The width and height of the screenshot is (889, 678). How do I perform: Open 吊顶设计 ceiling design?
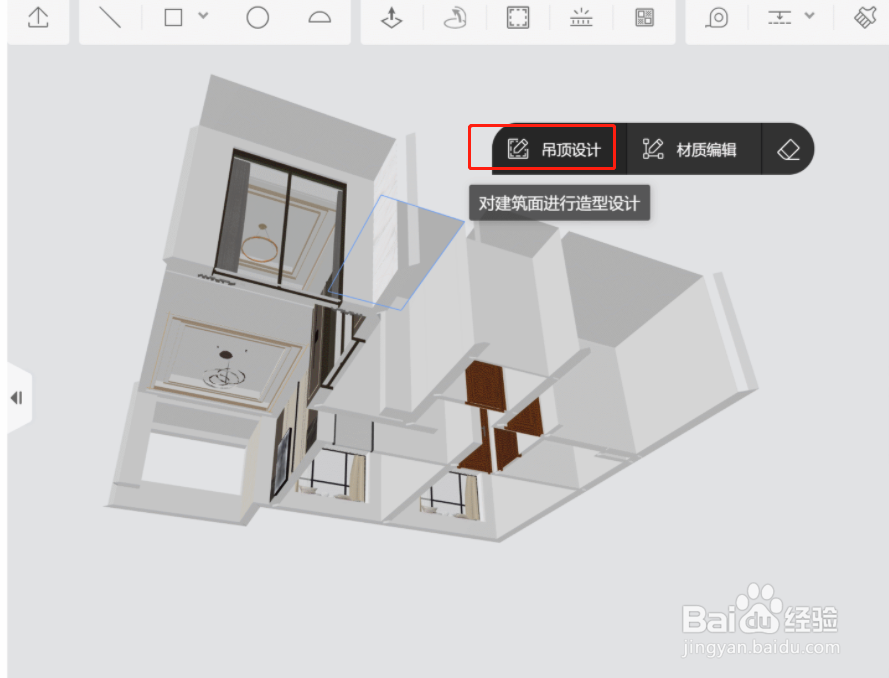(x=553, y=149)
